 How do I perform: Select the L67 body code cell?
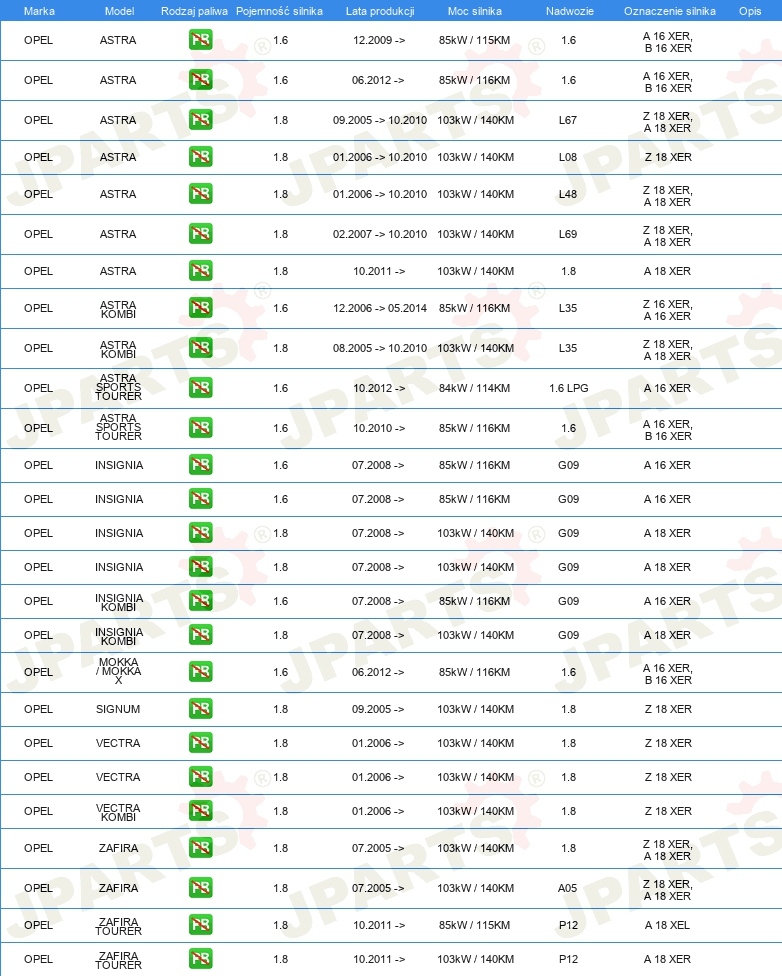(x=568, y=120)
